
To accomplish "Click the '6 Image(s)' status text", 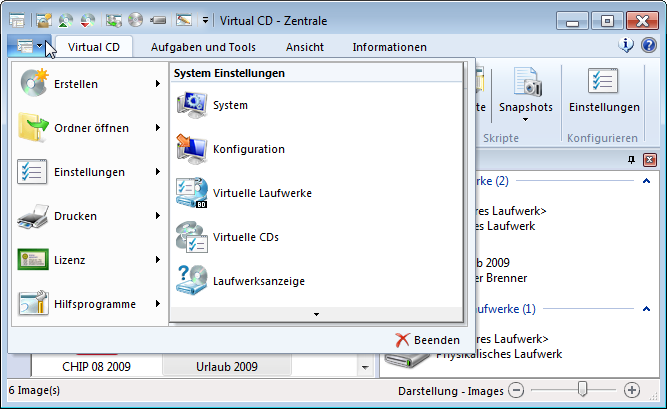I will (x=34, y=390).
